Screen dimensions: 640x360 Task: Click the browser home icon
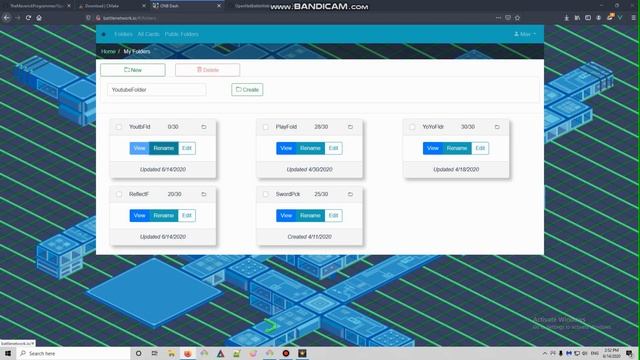pyautogui.click(x=39, y=18)
